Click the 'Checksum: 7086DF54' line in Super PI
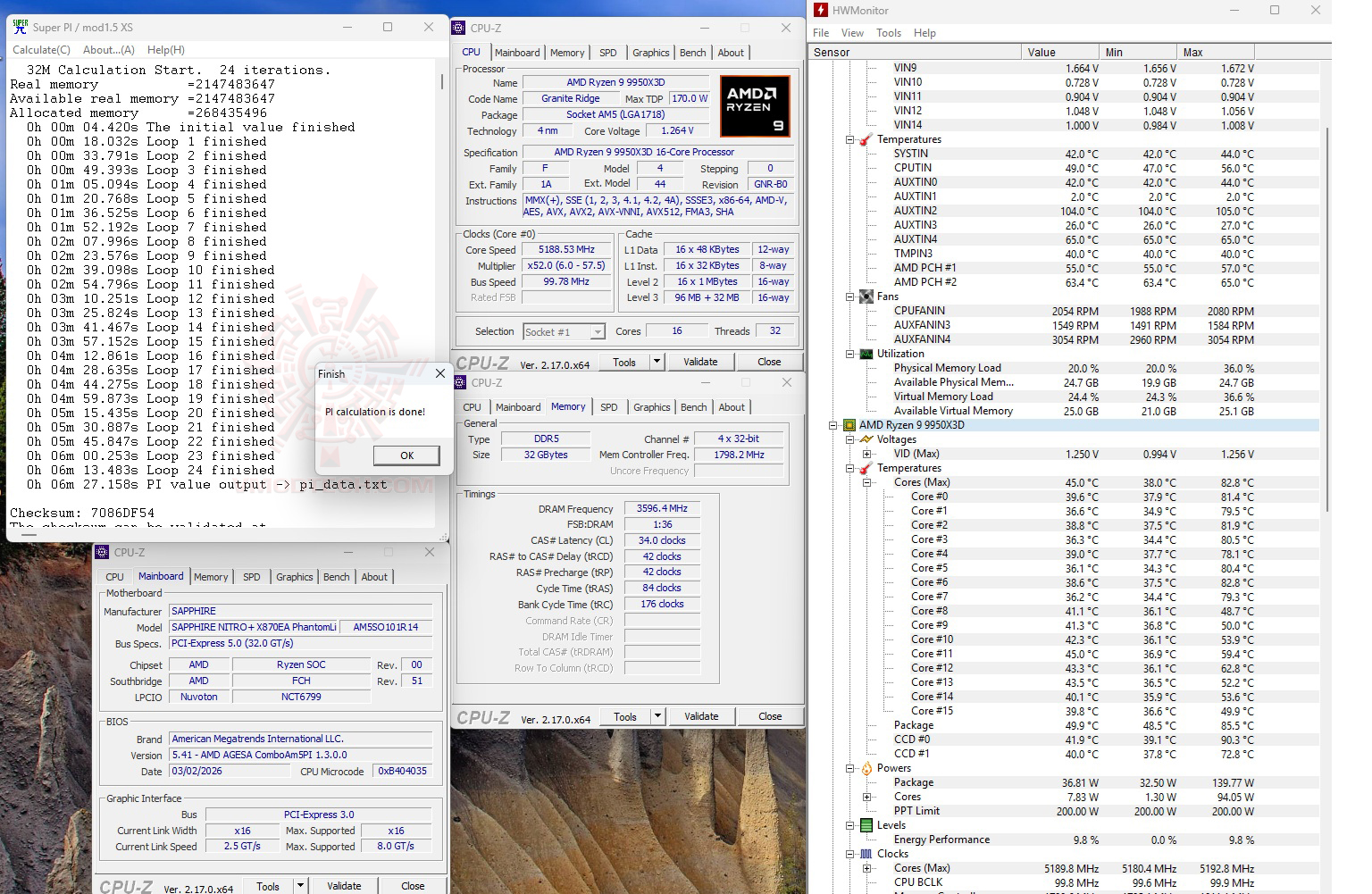The height and width of the screenshot is (894, 1372). tap(82, 513)
